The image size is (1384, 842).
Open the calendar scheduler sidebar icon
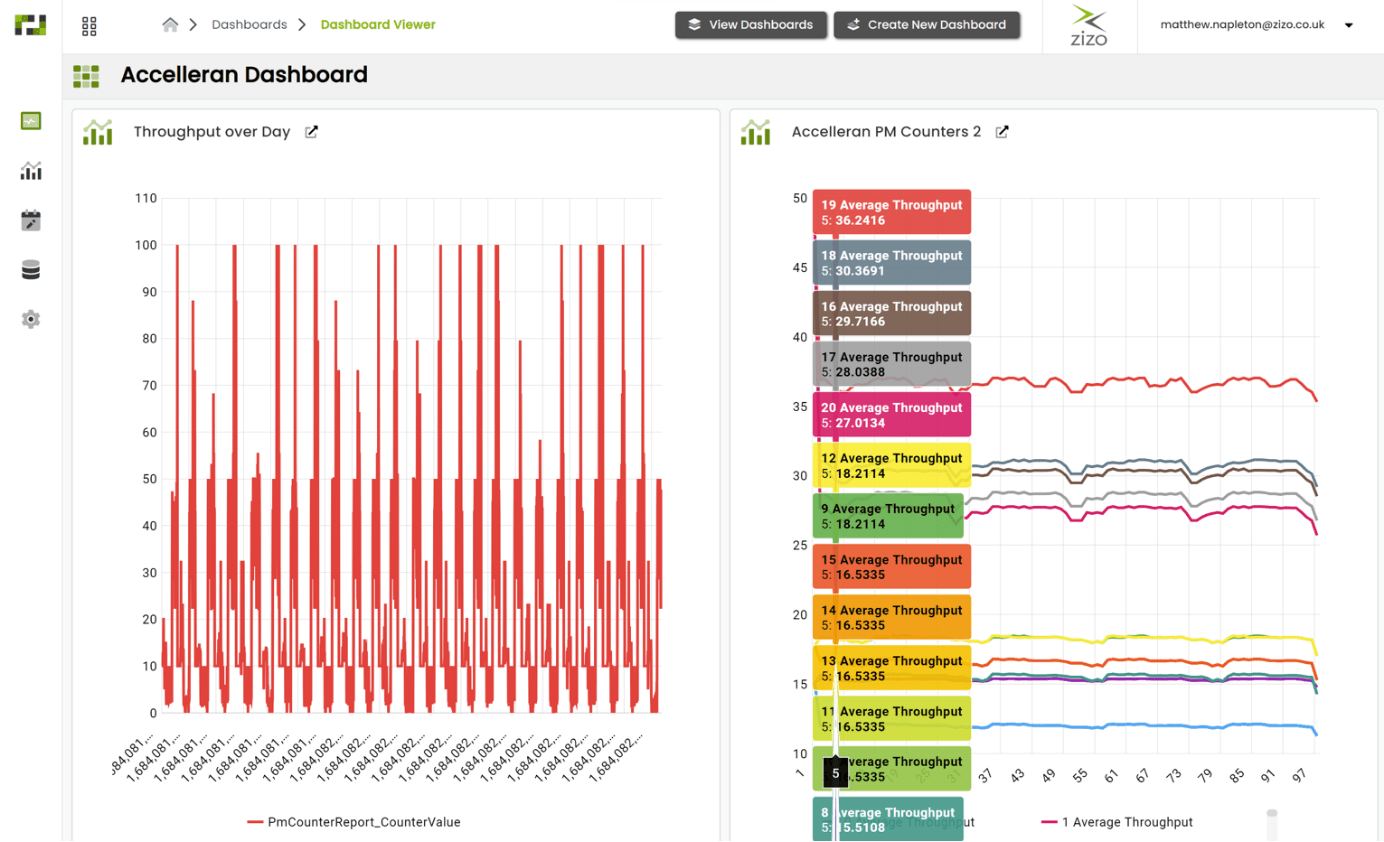(x=31, y=220)
